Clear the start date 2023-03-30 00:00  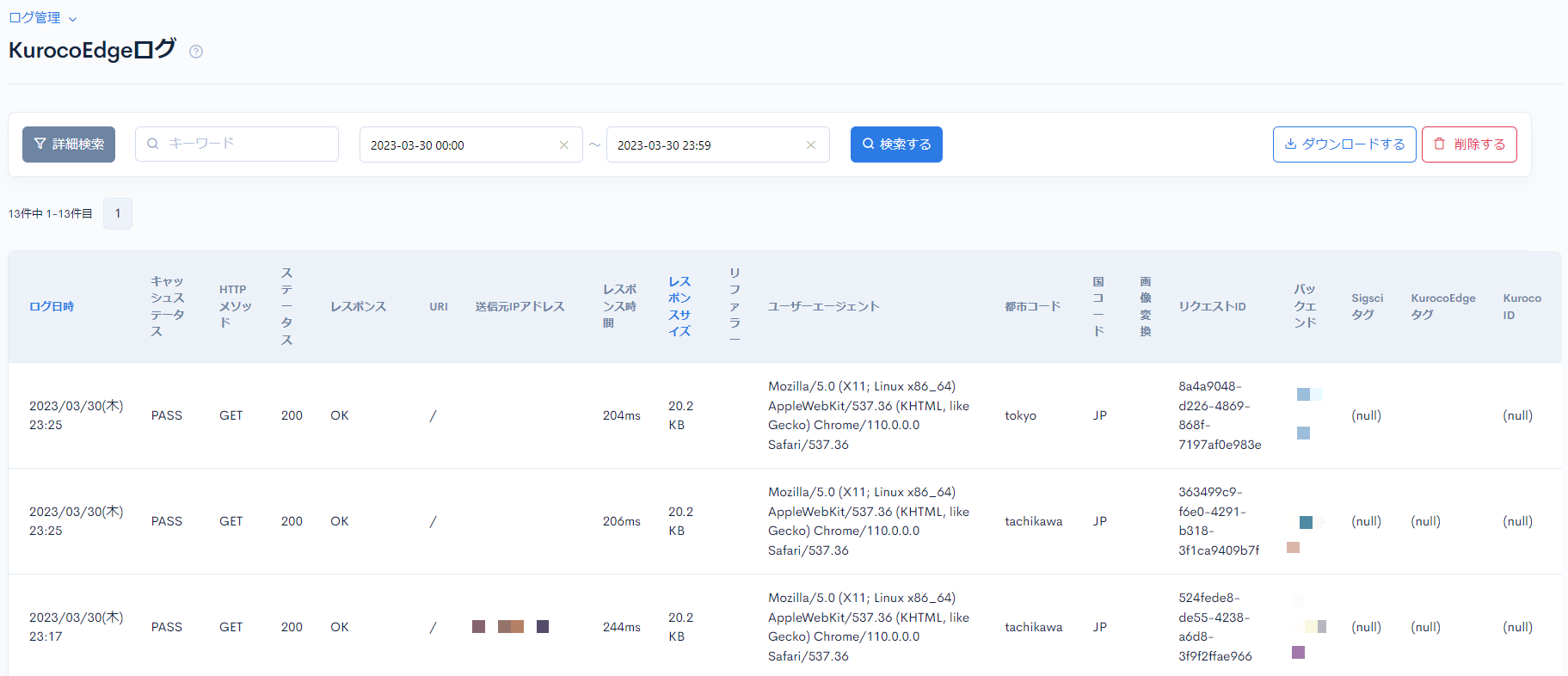point(564,145)
